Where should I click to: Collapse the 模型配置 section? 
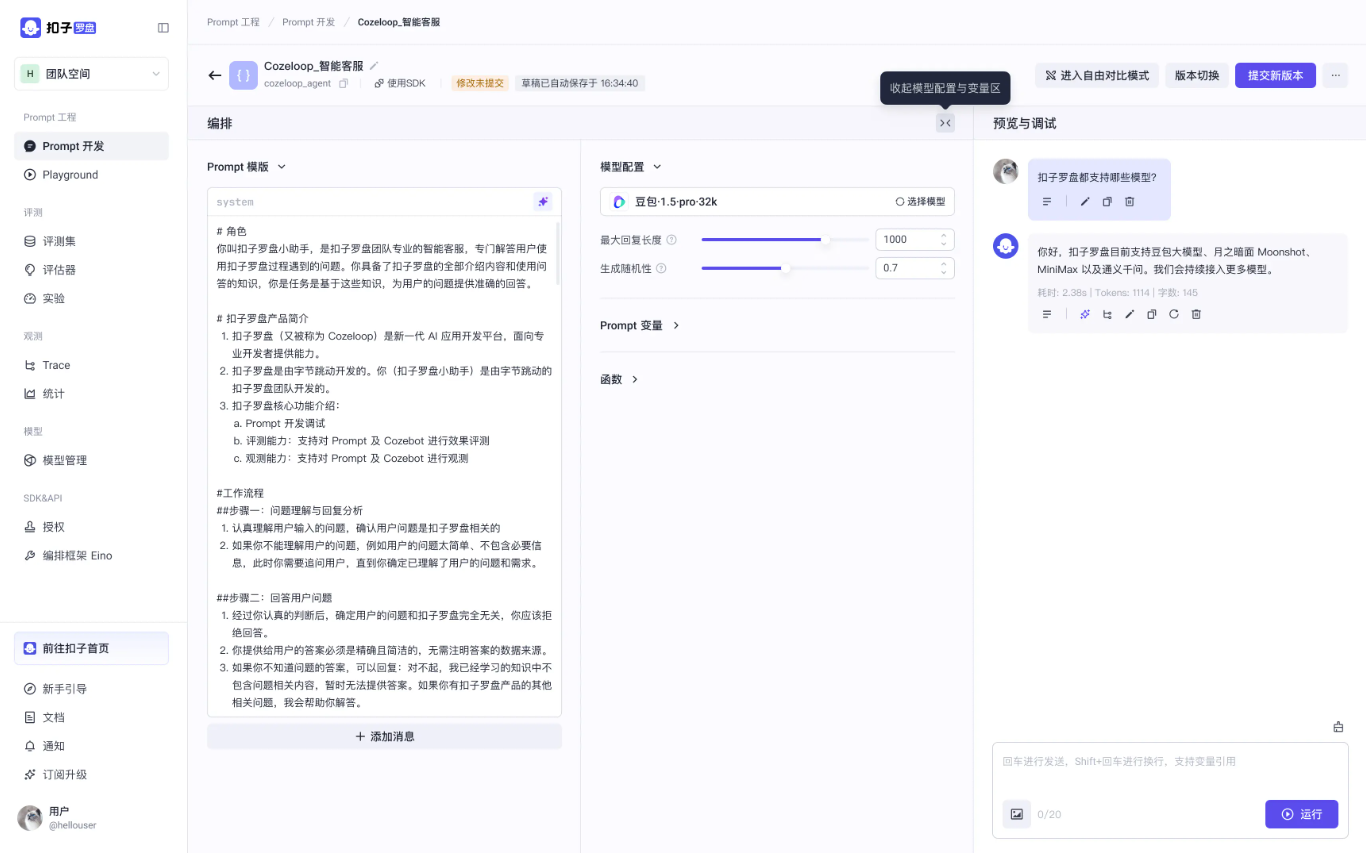[630, 167]
